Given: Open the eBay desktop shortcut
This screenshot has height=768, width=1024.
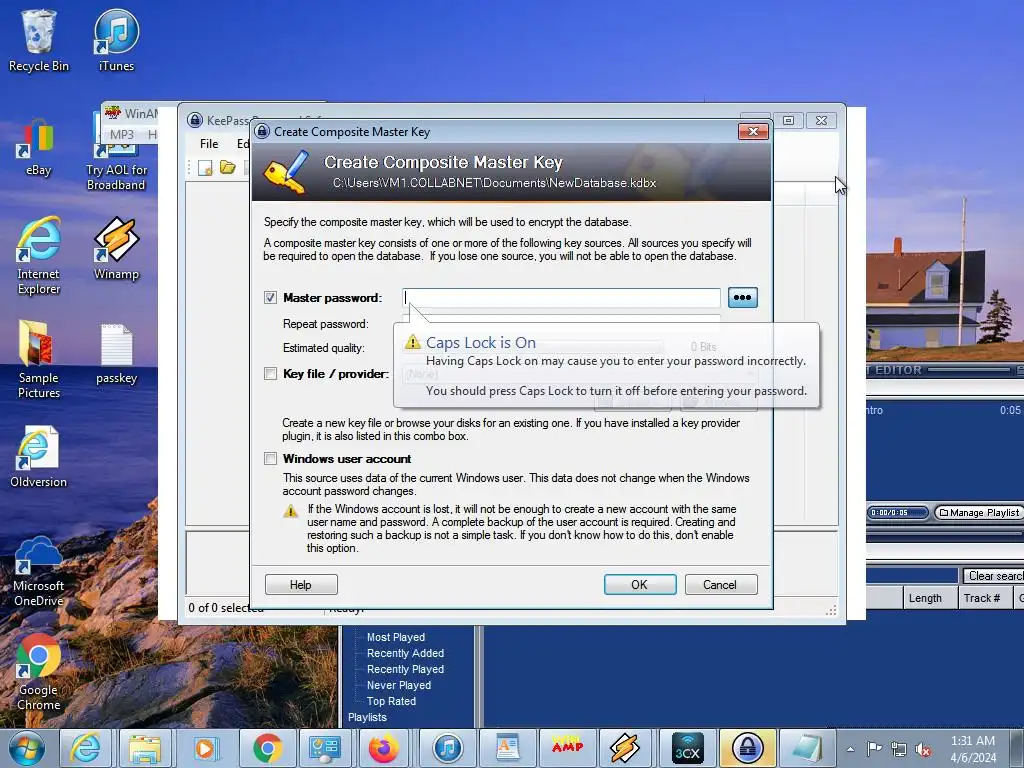Looking at the screenshot, I should click(39, 147).
